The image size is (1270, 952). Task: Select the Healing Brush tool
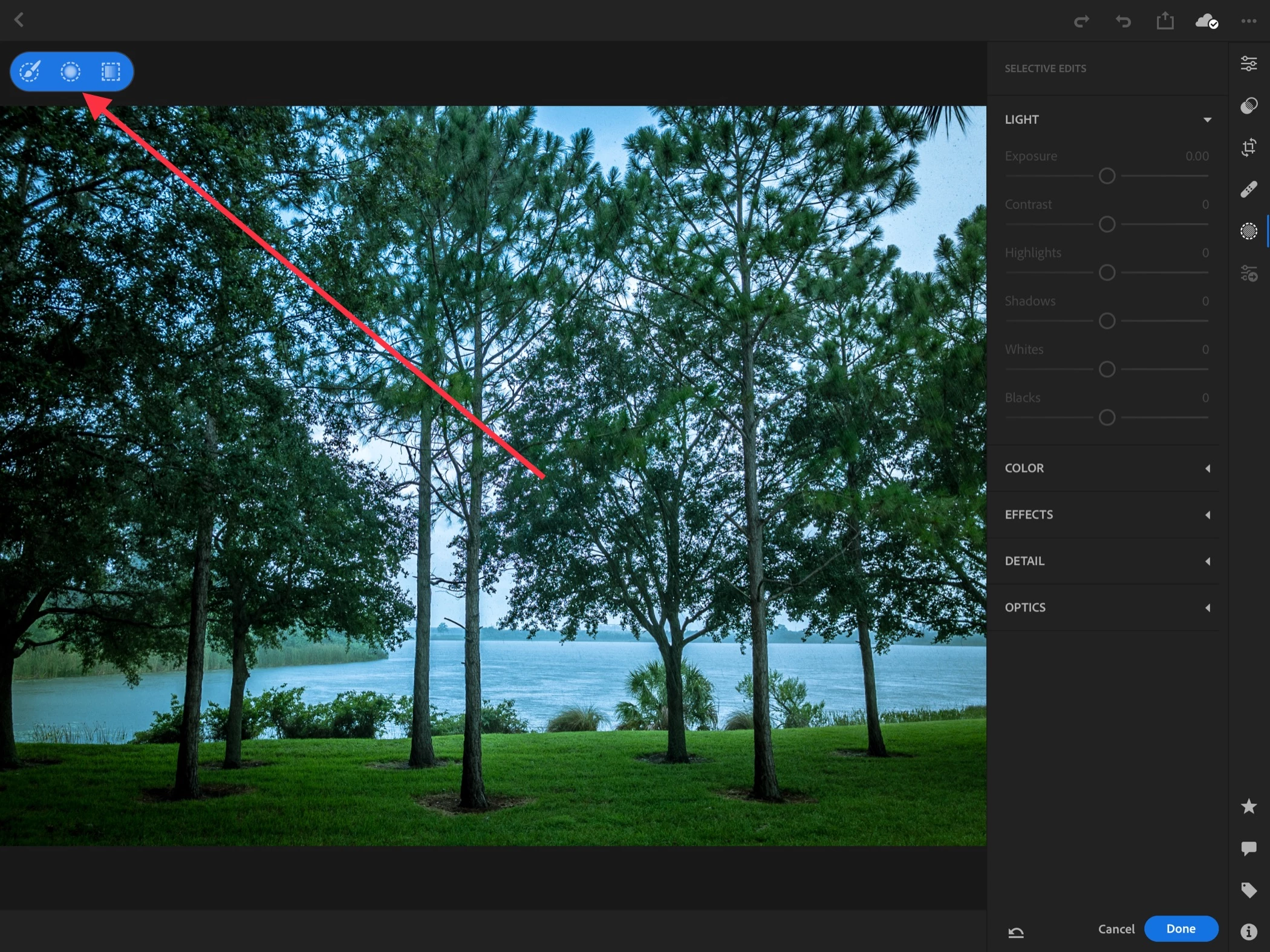1248,189
